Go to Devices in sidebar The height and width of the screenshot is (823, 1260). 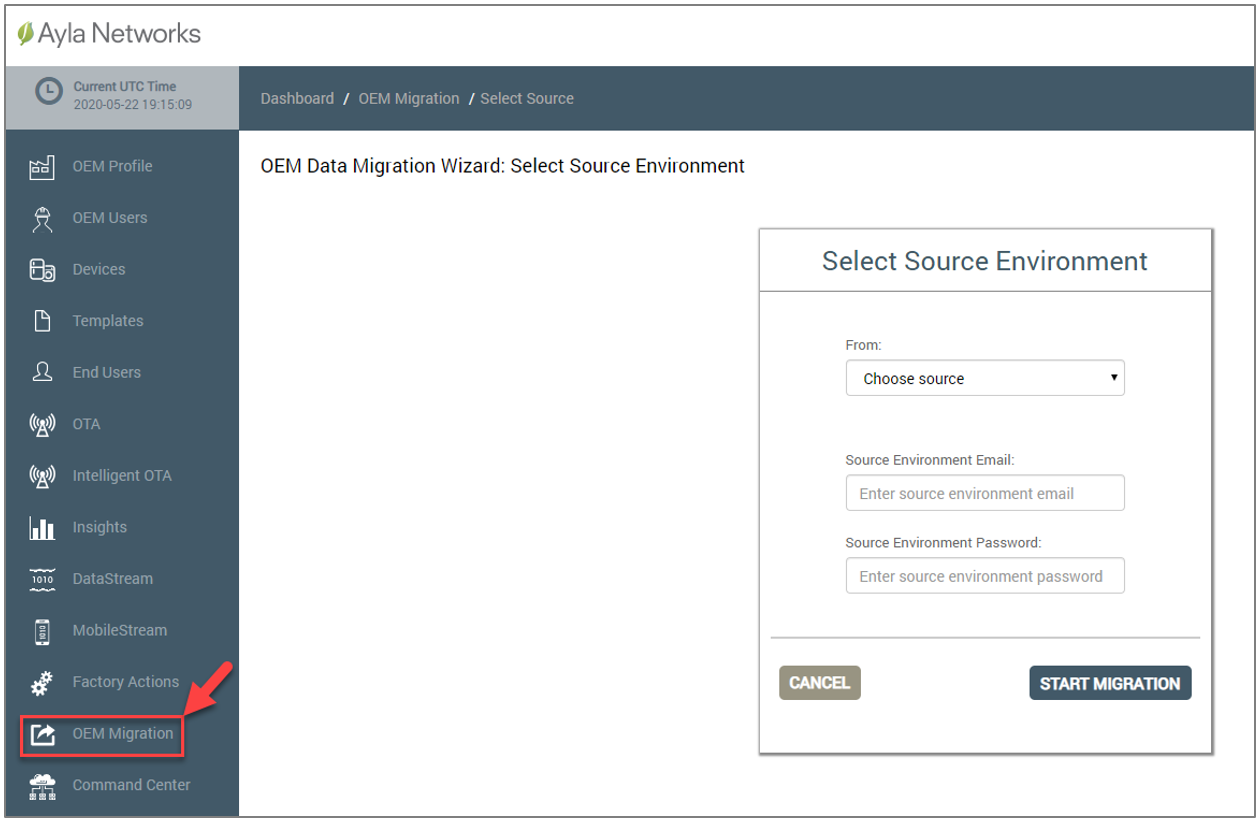(x=99, y=269)
